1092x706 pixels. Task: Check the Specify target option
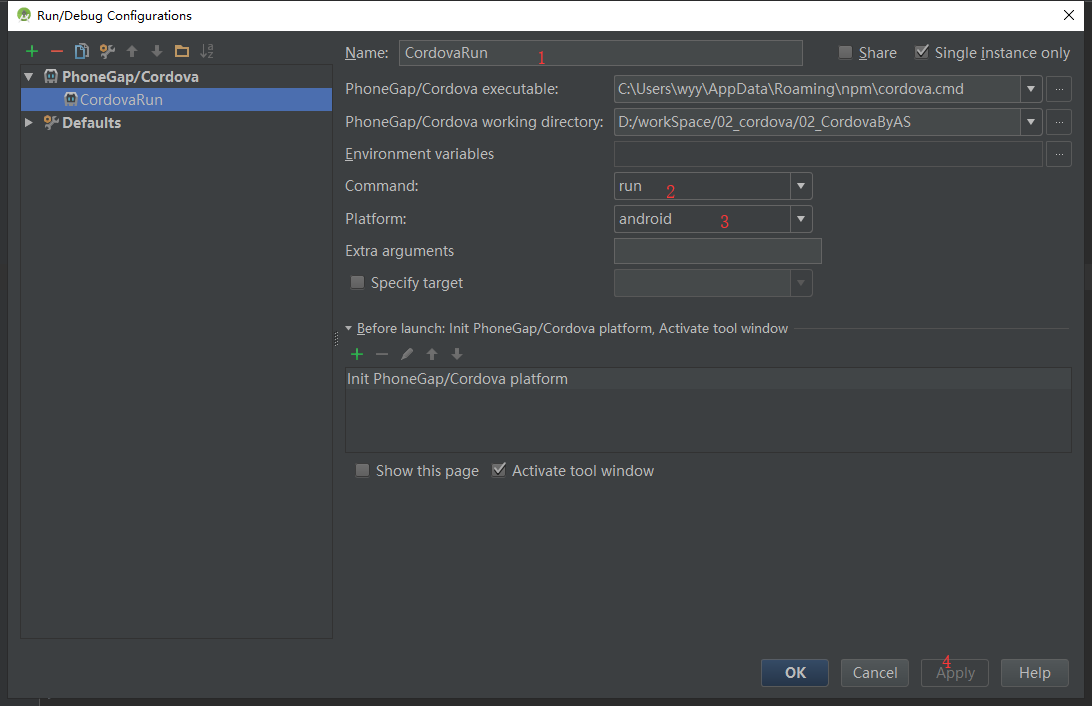pyautogui.click(x=357, y=283)
